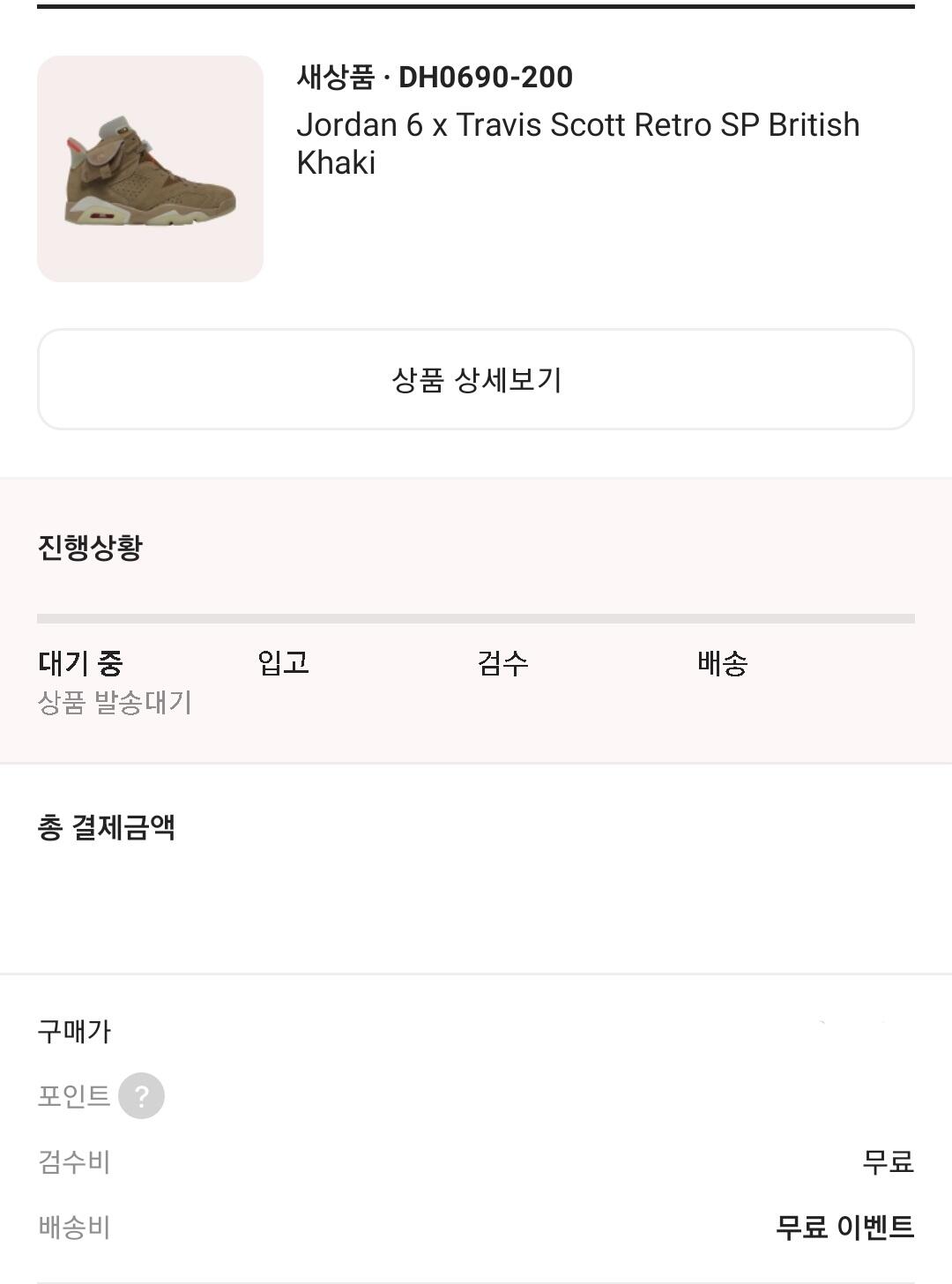Click the 구매가 row label
This screenshot has height=1284, width=952.
74,1031
